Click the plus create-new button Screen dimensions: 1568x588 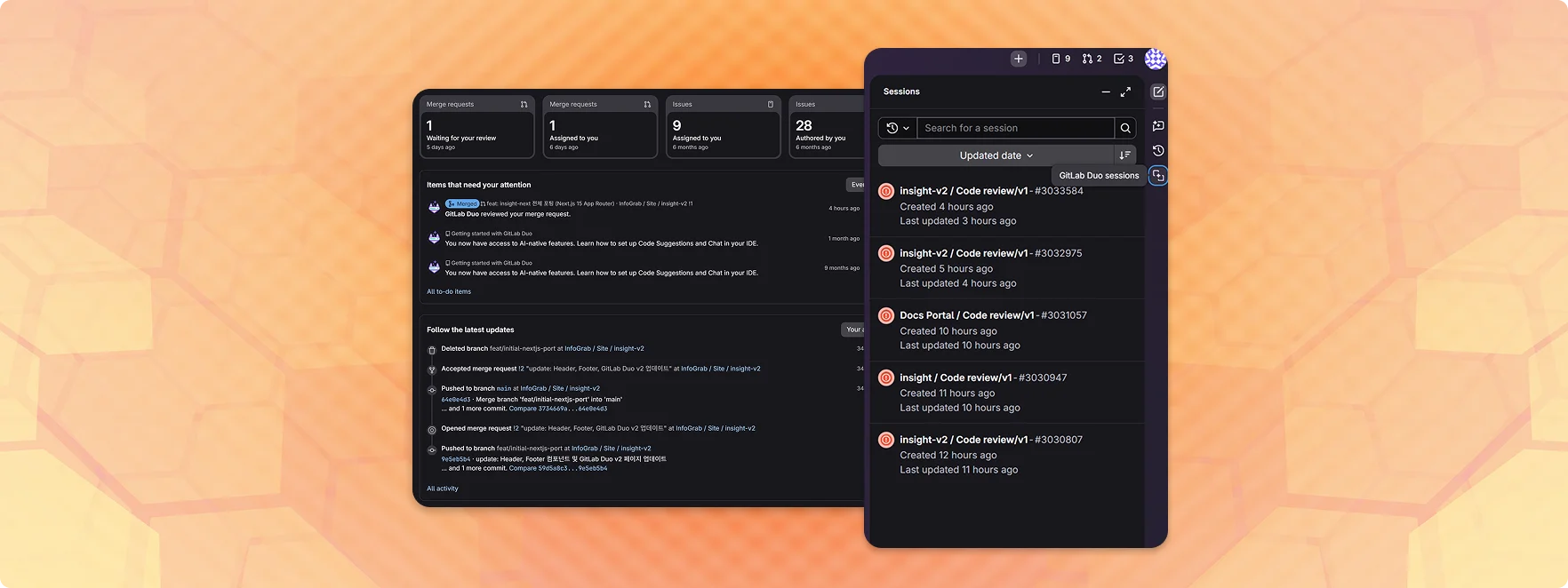1019,59
